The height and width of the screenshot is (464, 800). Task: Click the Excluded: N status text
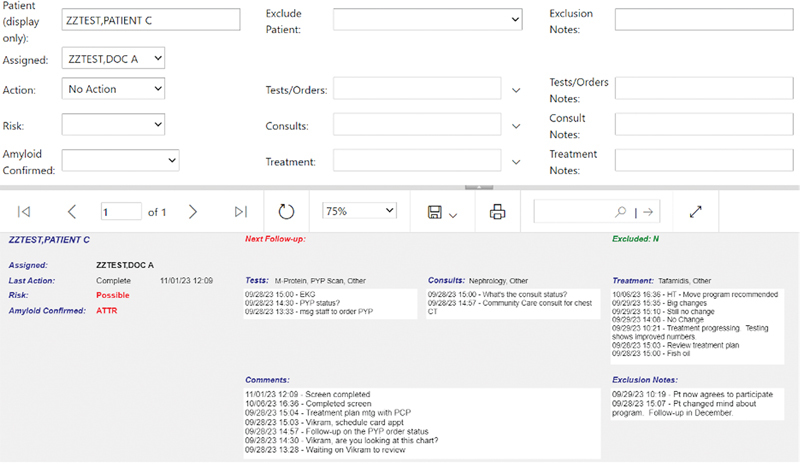click(635, 239)
